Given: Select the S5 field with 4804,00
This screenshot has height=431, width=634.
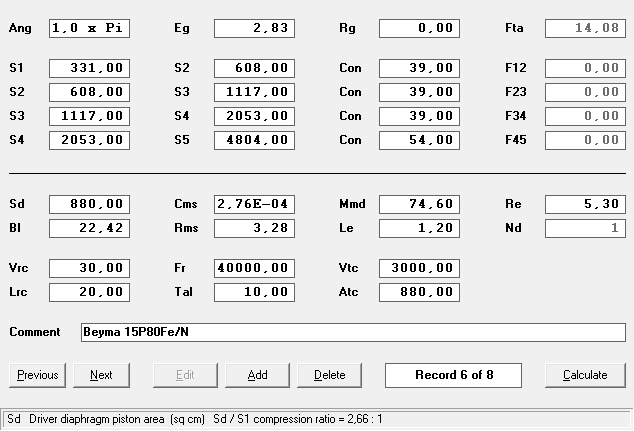Looking at the screenshot, I should click(x=254, y=140).
